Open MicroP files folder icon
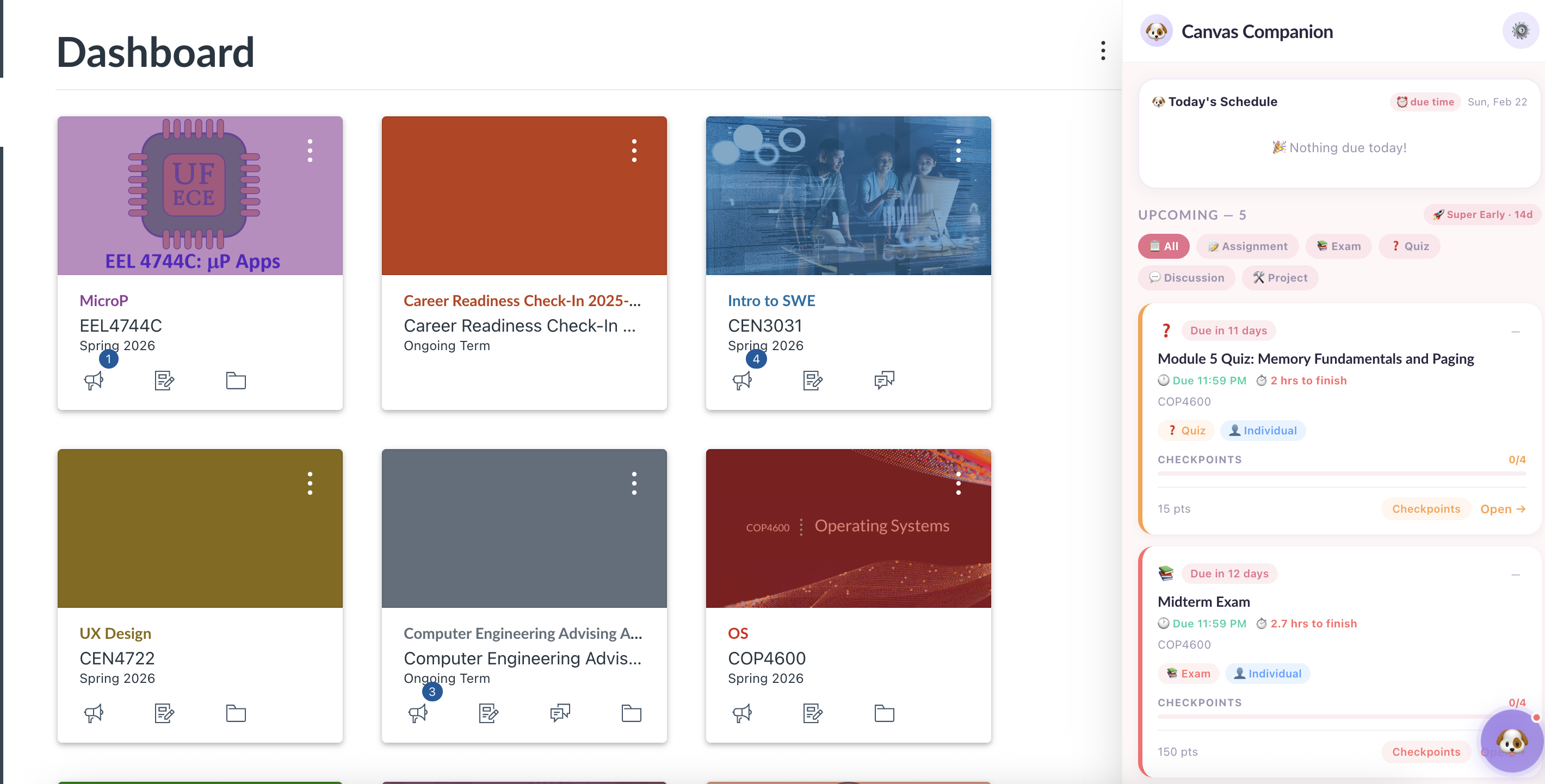This screenshot has width=1545, height=784. [x=236, y=380]
